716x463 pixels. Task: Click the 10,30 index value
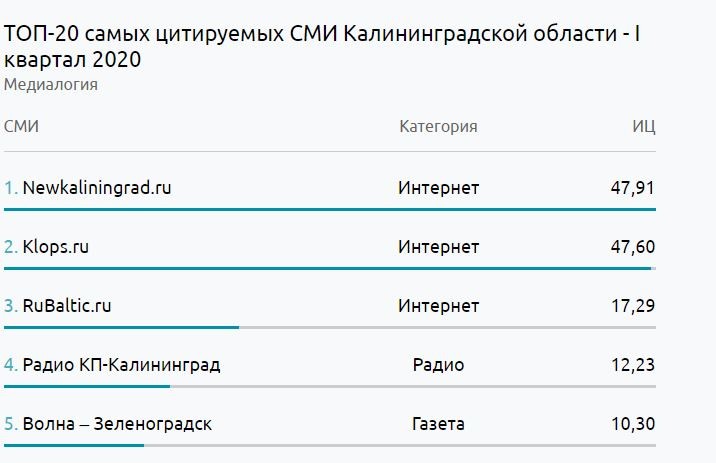(632, 424)
